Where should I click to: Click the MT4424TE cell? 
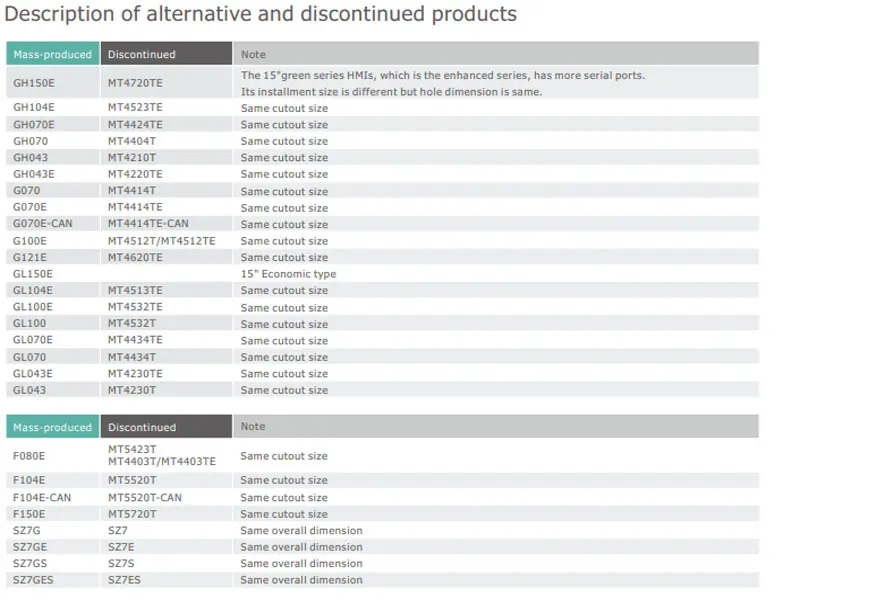pos(135,125)
